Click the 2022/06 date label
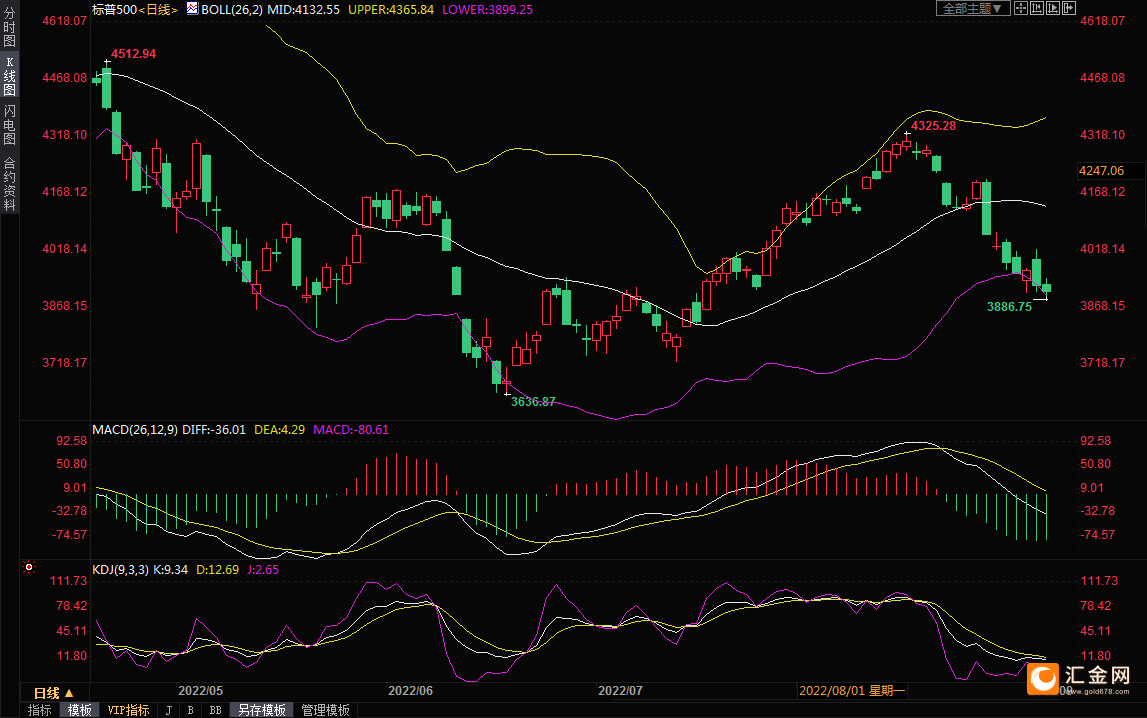 coord(410,691)
